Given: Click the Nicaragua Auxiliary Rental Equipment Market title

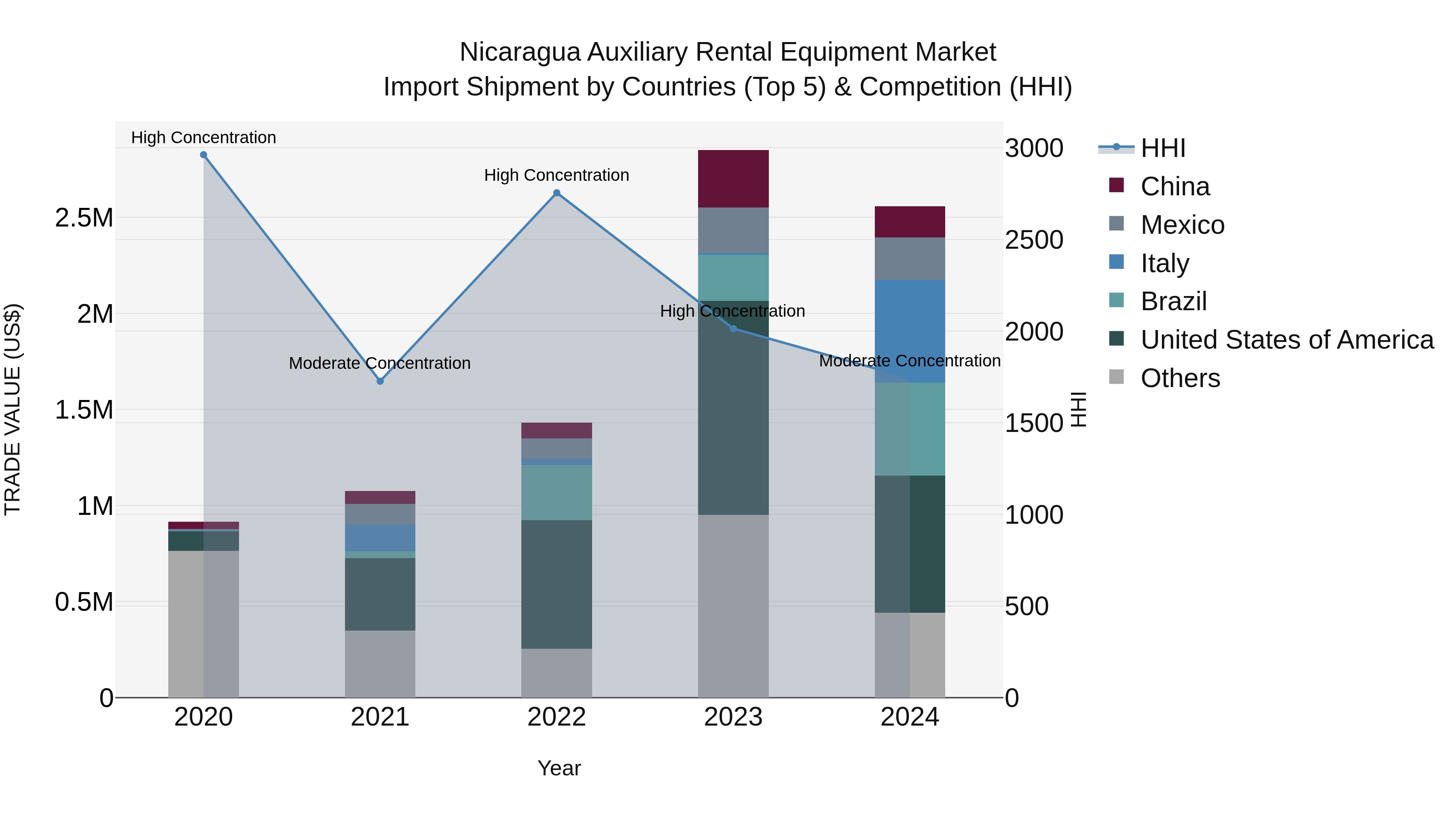Looking at the screenshot, I should (x=728, y=52).
